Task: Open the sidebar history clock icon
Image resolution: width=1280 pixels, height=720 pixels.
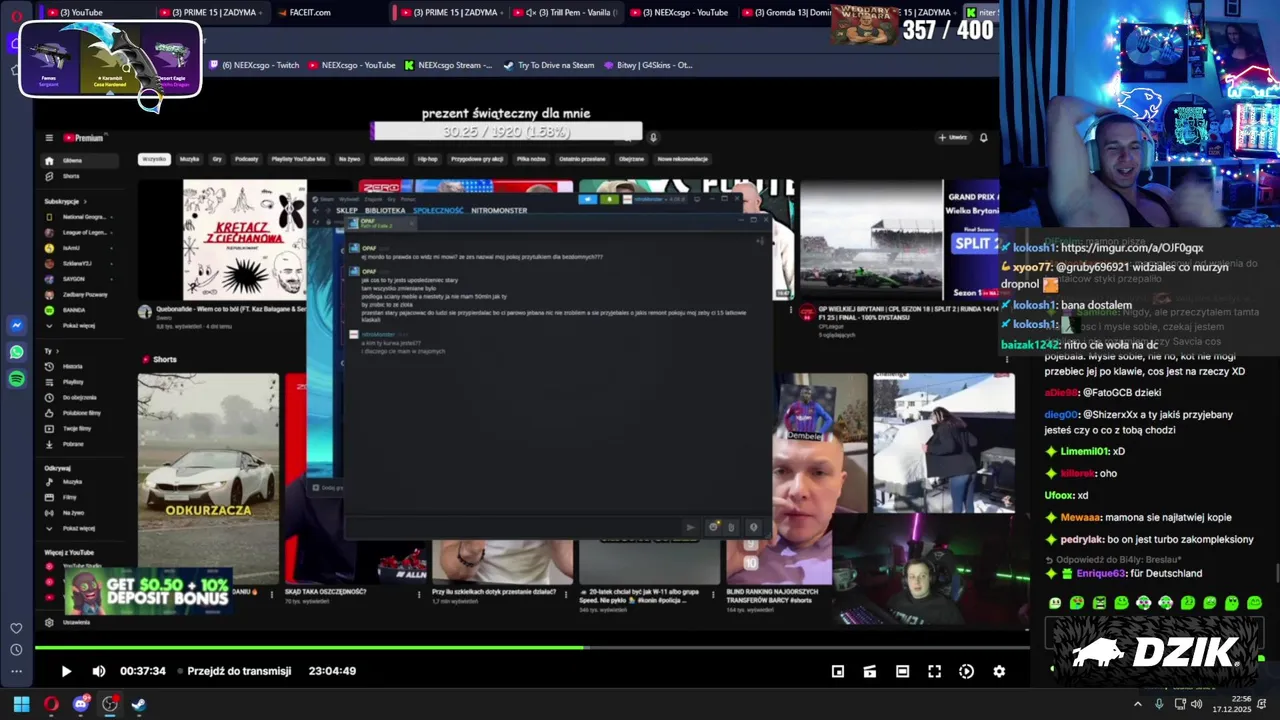Action: (16, 650)
